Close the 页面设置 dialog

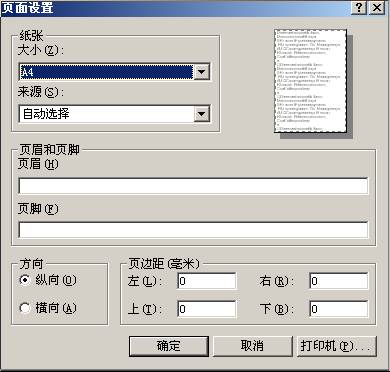click(377, 8)
